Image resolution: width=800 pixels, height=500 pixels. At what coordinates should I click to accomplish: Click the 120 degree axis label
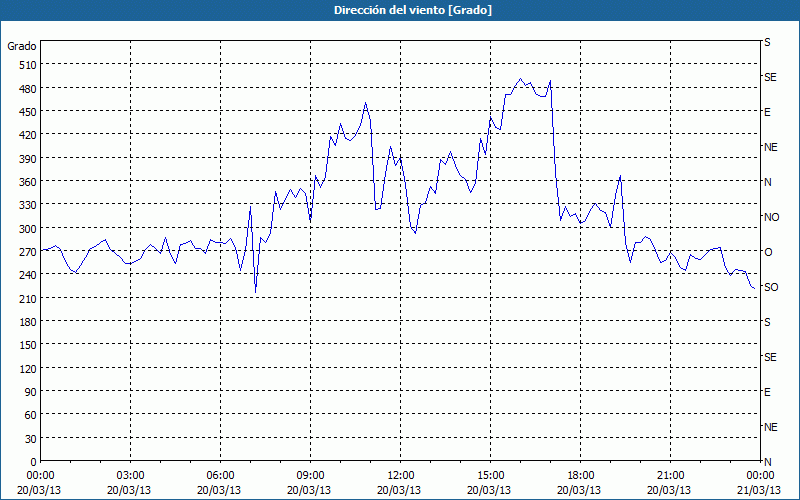(x=29, y=368)
